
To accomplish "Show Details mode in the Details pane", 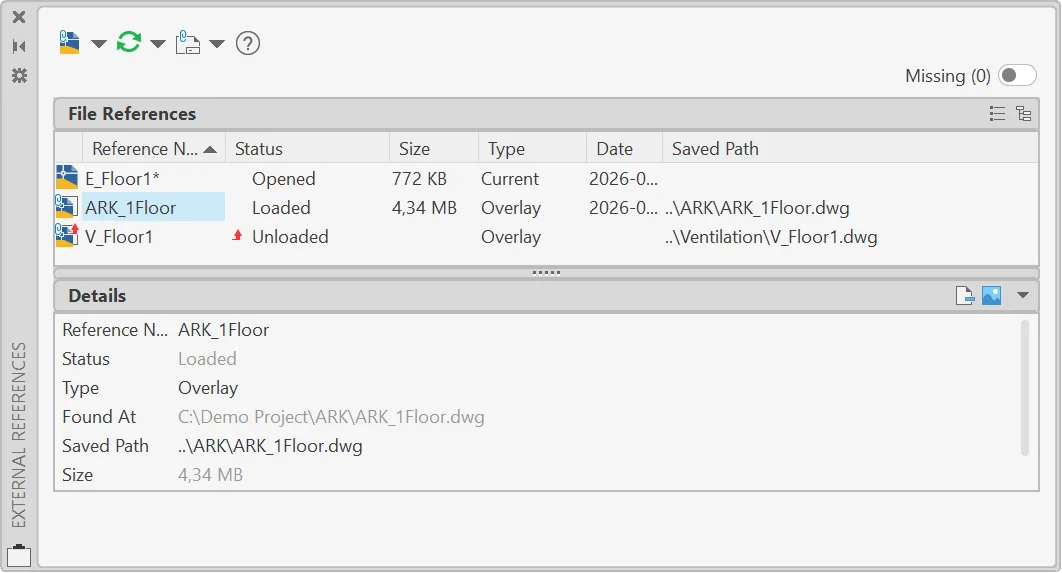I will pyautogui.click(x=964, y=295).
